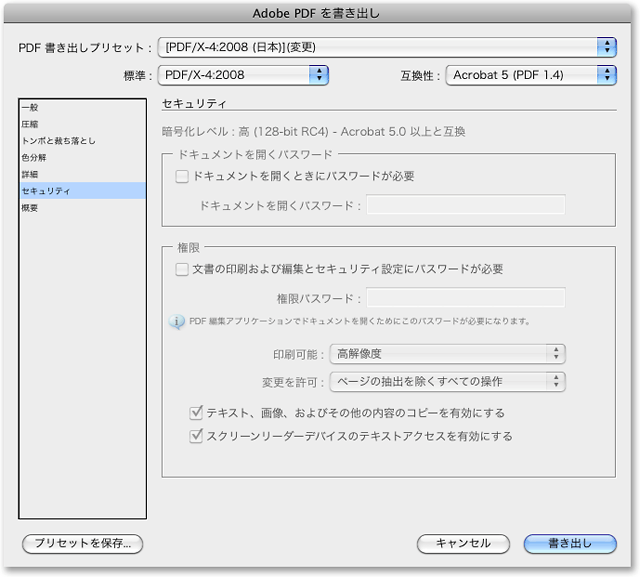Open the 変更を許可 dropdown
The width and height of the screenshot is (640, 577).
click(447, 381)
